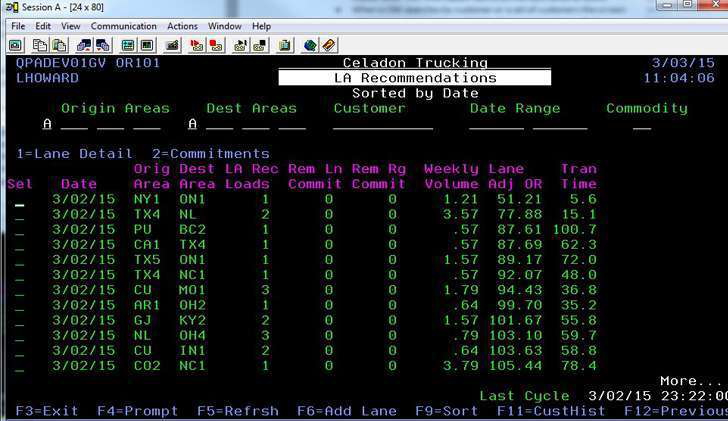728x421 pixels.
Task: Click the first Date Range input field
Action: 496,124
